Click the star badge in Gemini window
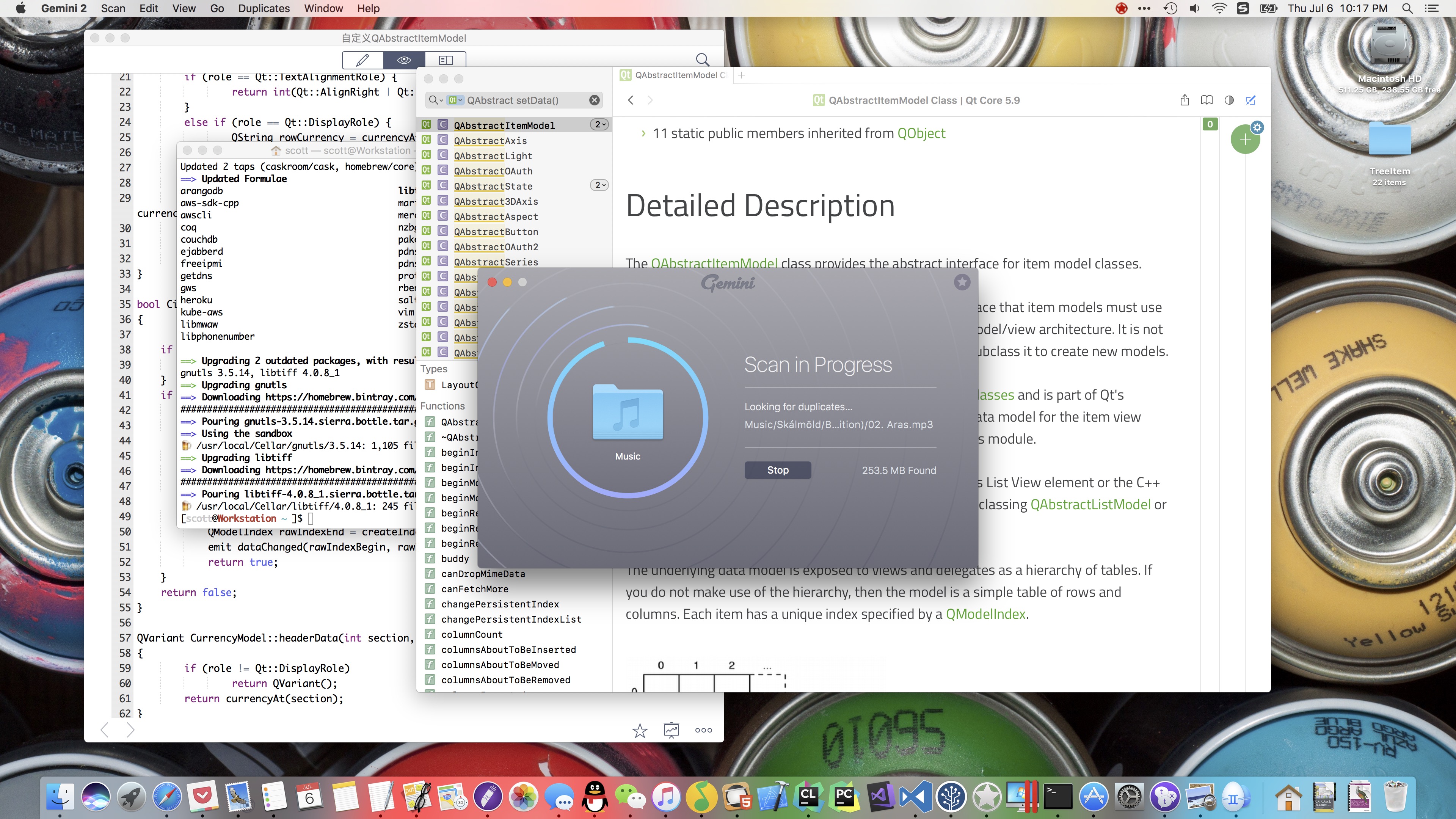The image size is (1456, 819). [962, 282]
